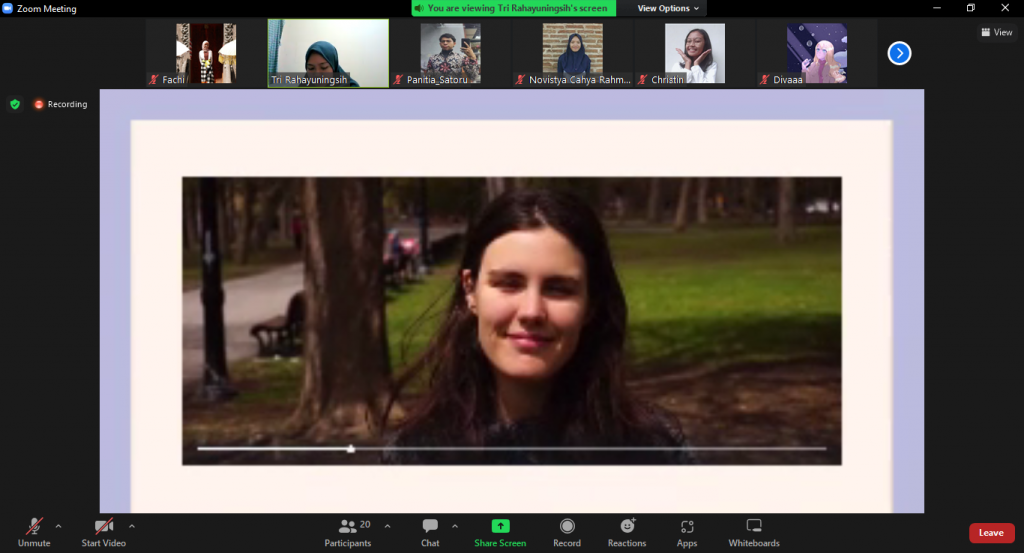Start recording with Record button
Viewport: 1024px width, 553px height.
[567, 531]
